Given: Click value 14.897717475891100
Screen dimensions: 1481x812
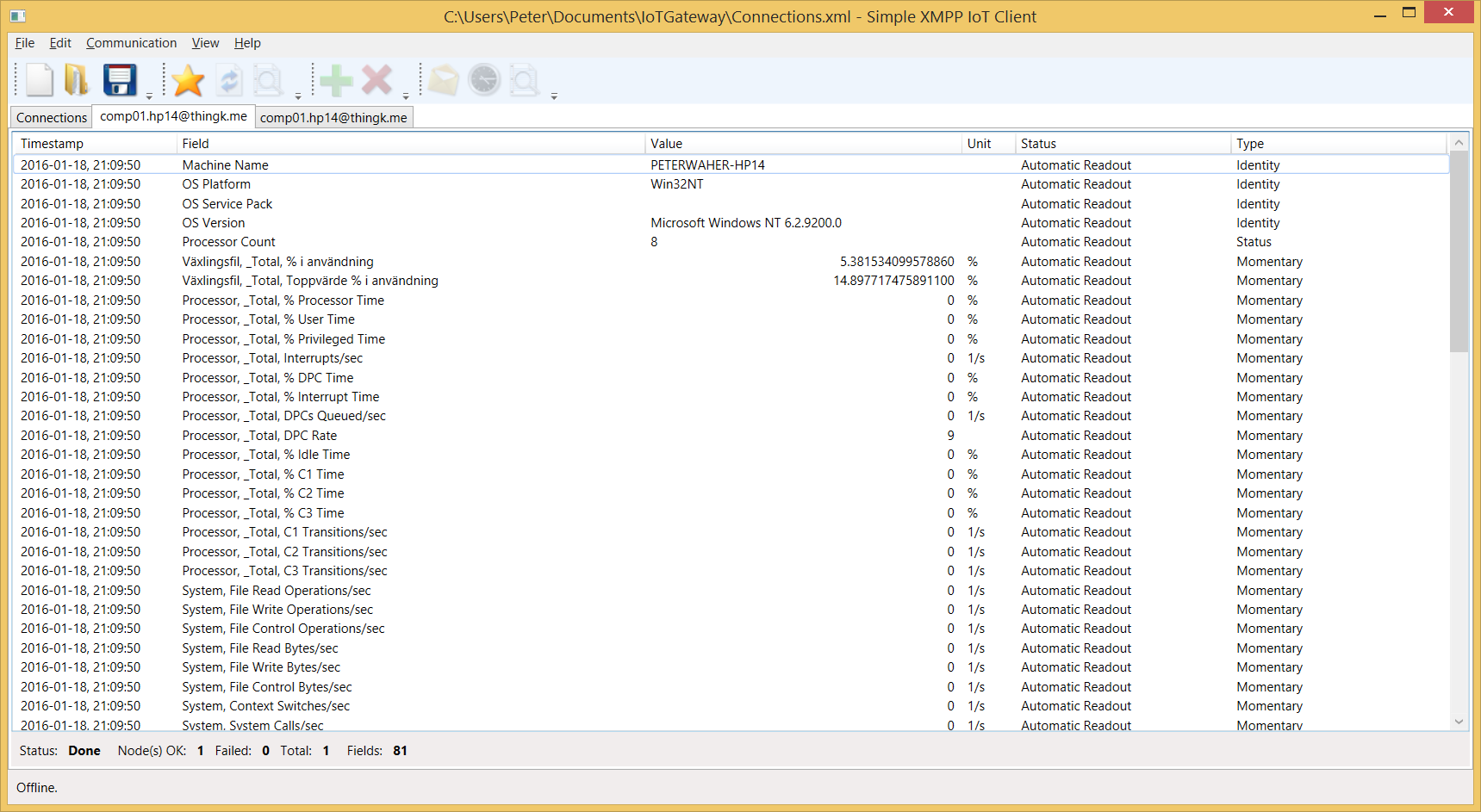Looking at the screenshot, I should [893, 281].
